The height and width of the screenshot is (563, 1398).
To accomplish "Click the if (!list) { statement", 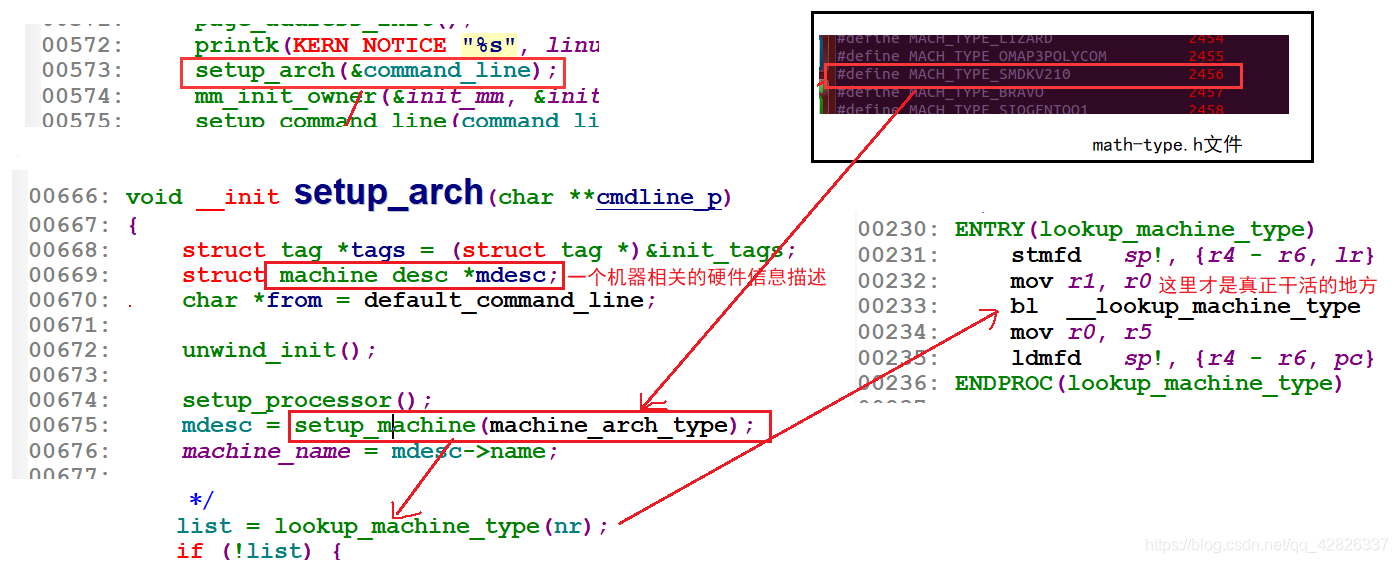I will tap(259, 550).
